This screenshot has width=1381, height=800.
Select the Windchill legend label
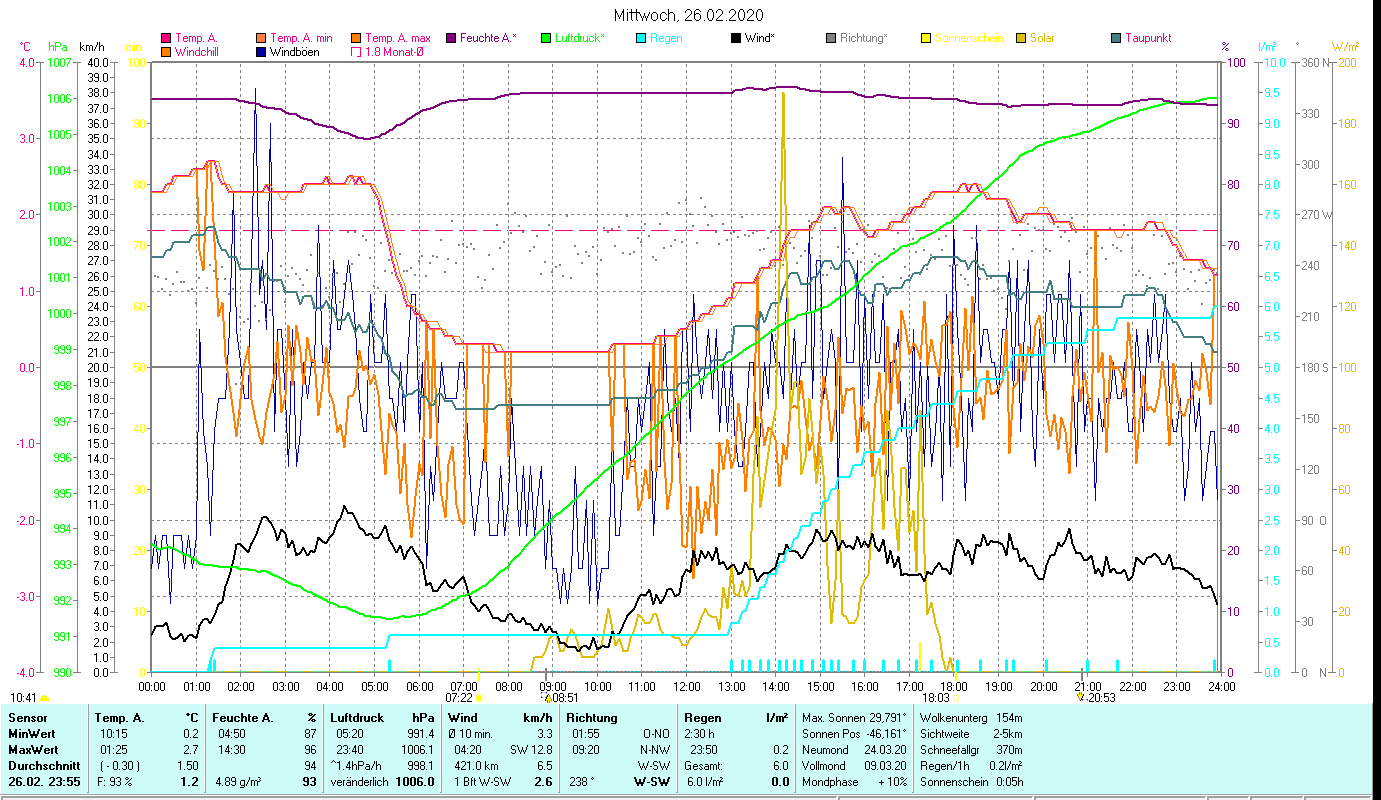pos(200,52)
